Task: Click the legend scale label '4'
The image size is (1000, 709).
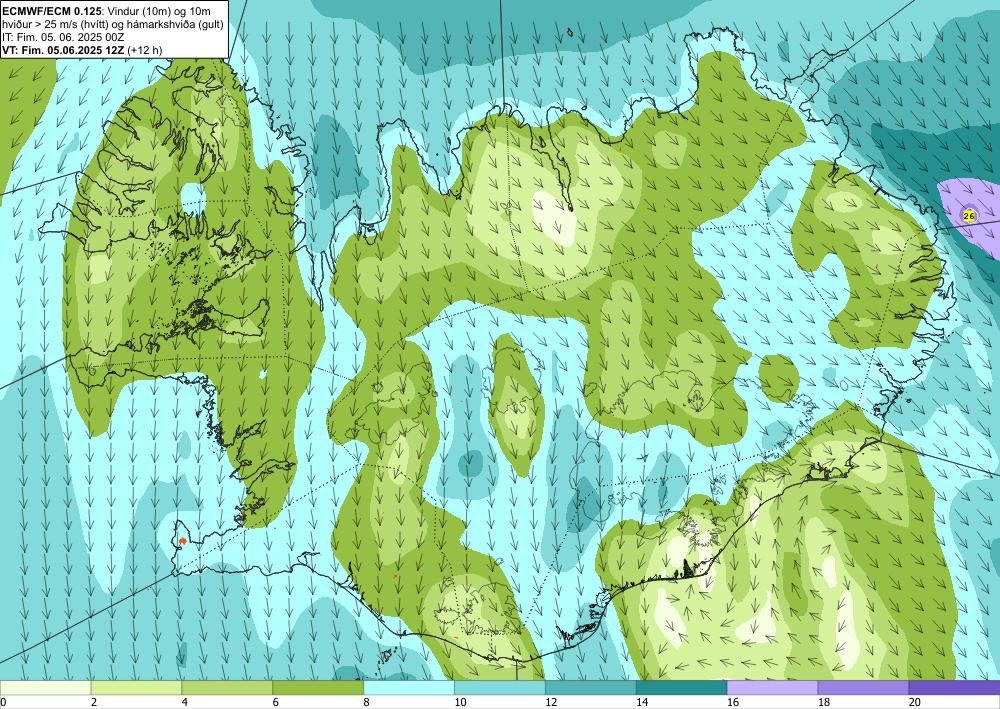Action: pos(184,703)
